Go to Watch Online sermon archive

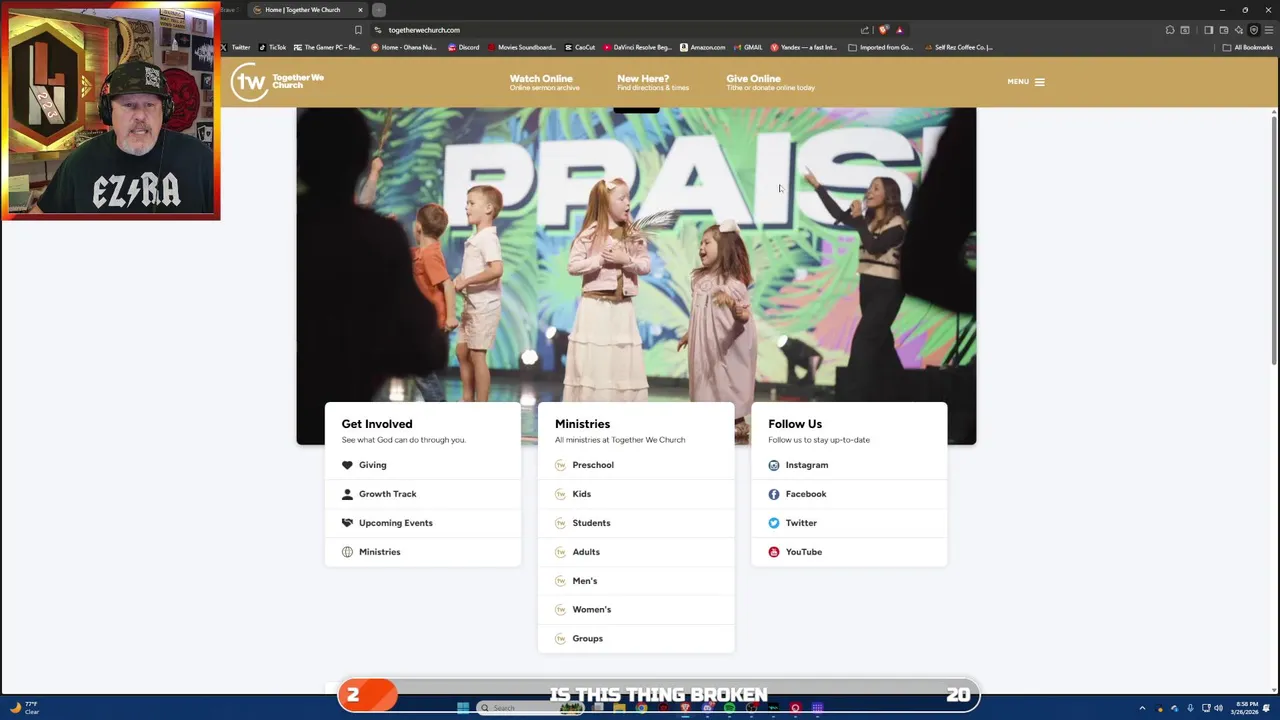coord(544,82)
